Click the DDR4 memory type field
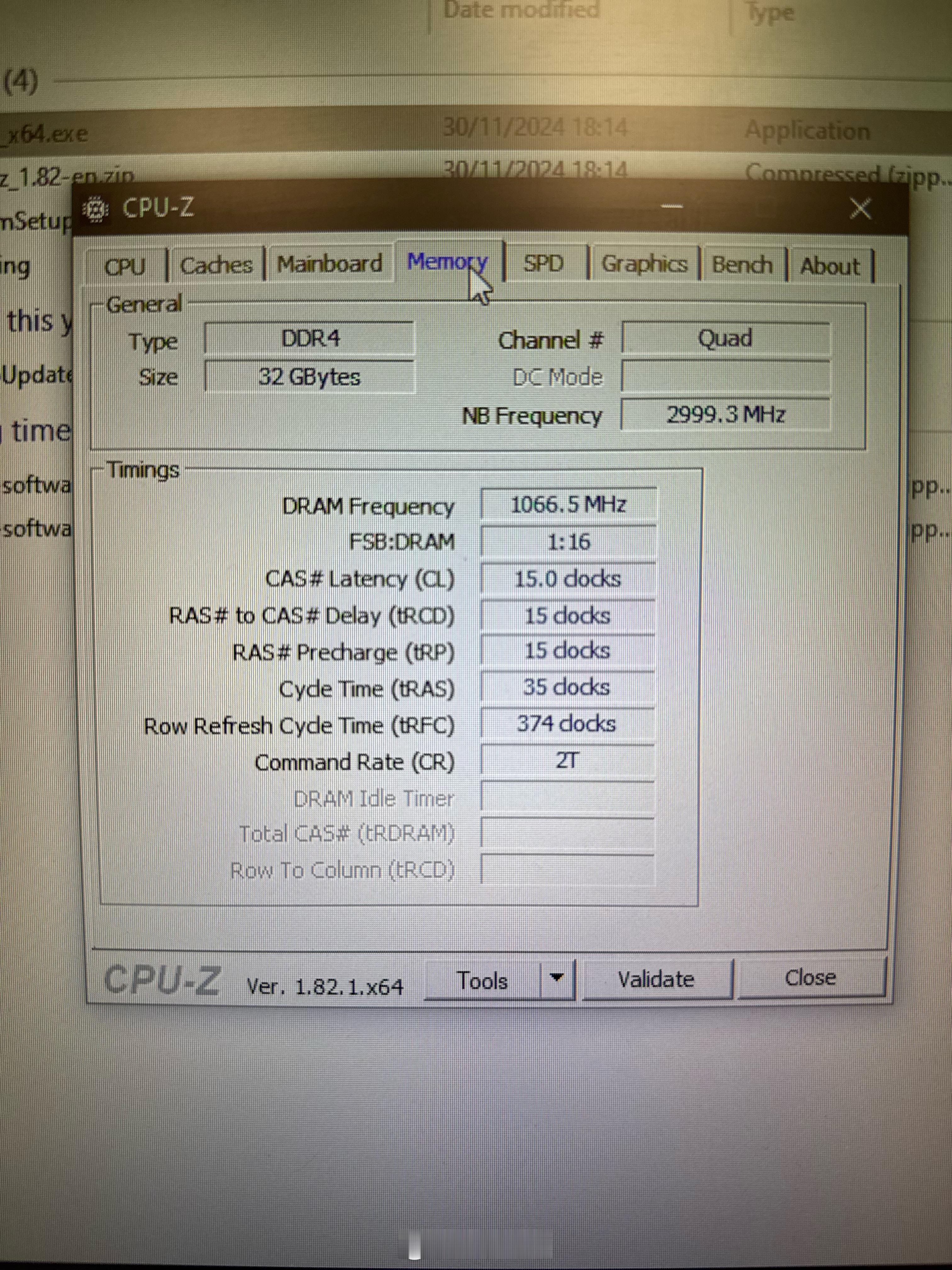Image resolution: width=952 pixels, height=1270 pixels. click(x=310, y=338)
